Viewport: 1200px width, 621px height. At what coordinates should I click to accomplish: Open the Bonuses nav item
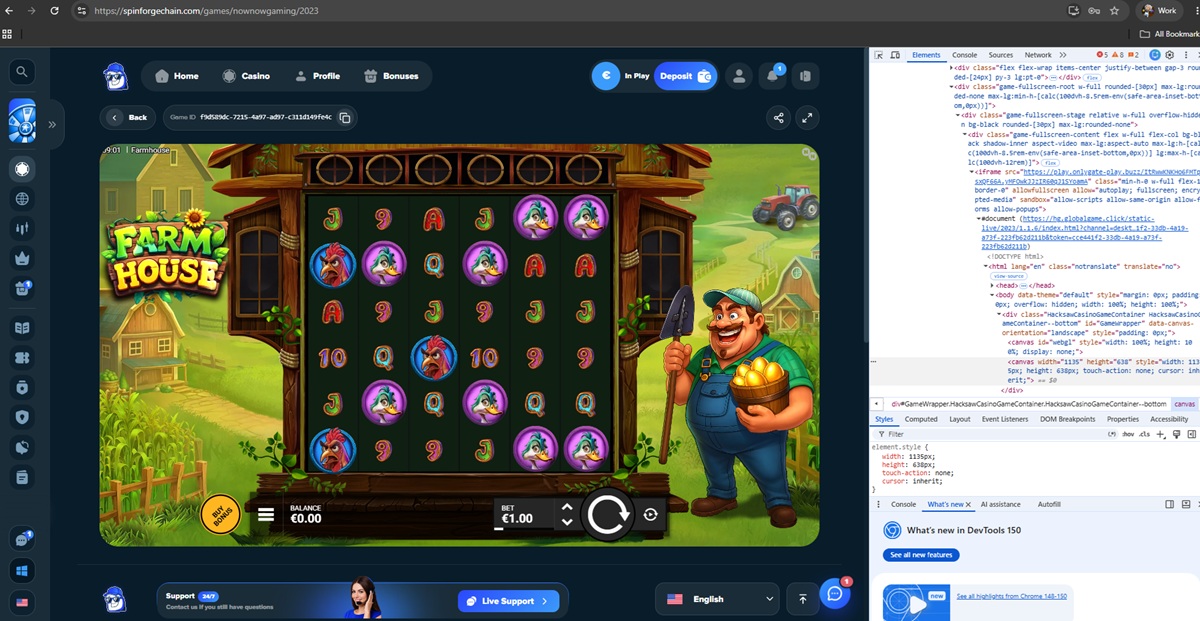point(391,76)
